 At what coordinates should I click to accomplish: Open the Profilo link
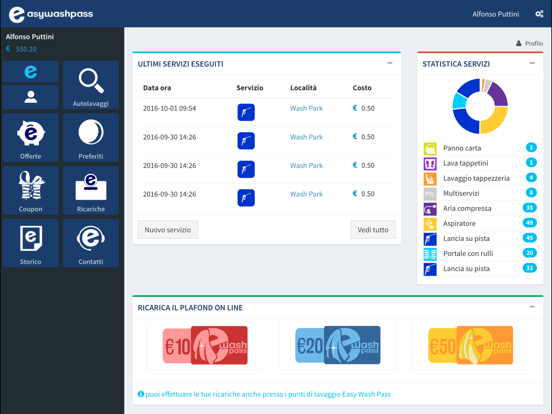tap(529, 43)
